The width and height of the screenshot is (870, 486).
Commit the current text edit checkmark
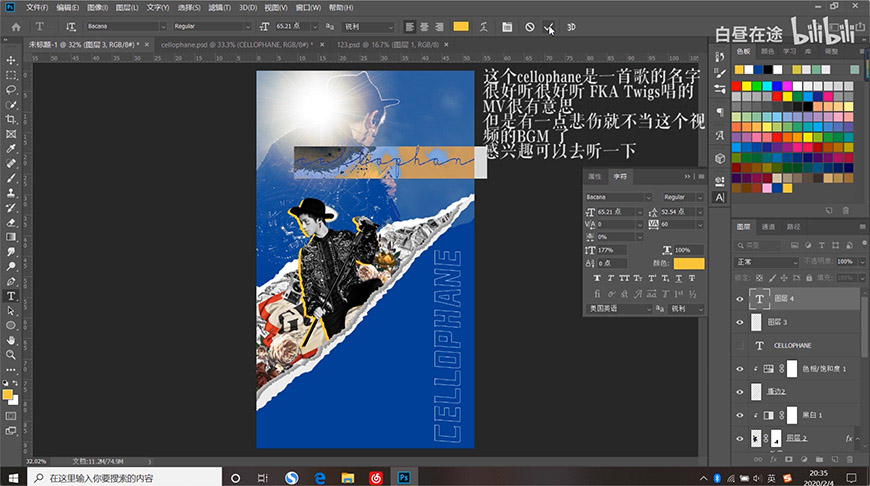tap(548, 27)
